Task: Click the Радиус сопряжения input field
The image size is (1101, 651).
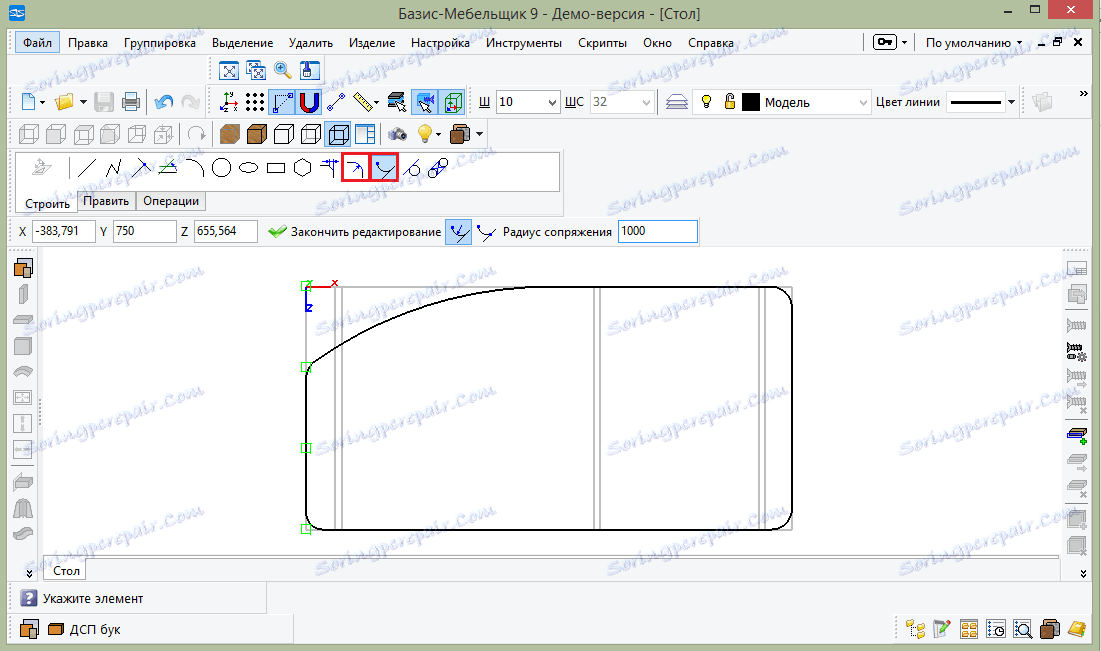Action: click(x=657, y=231)
